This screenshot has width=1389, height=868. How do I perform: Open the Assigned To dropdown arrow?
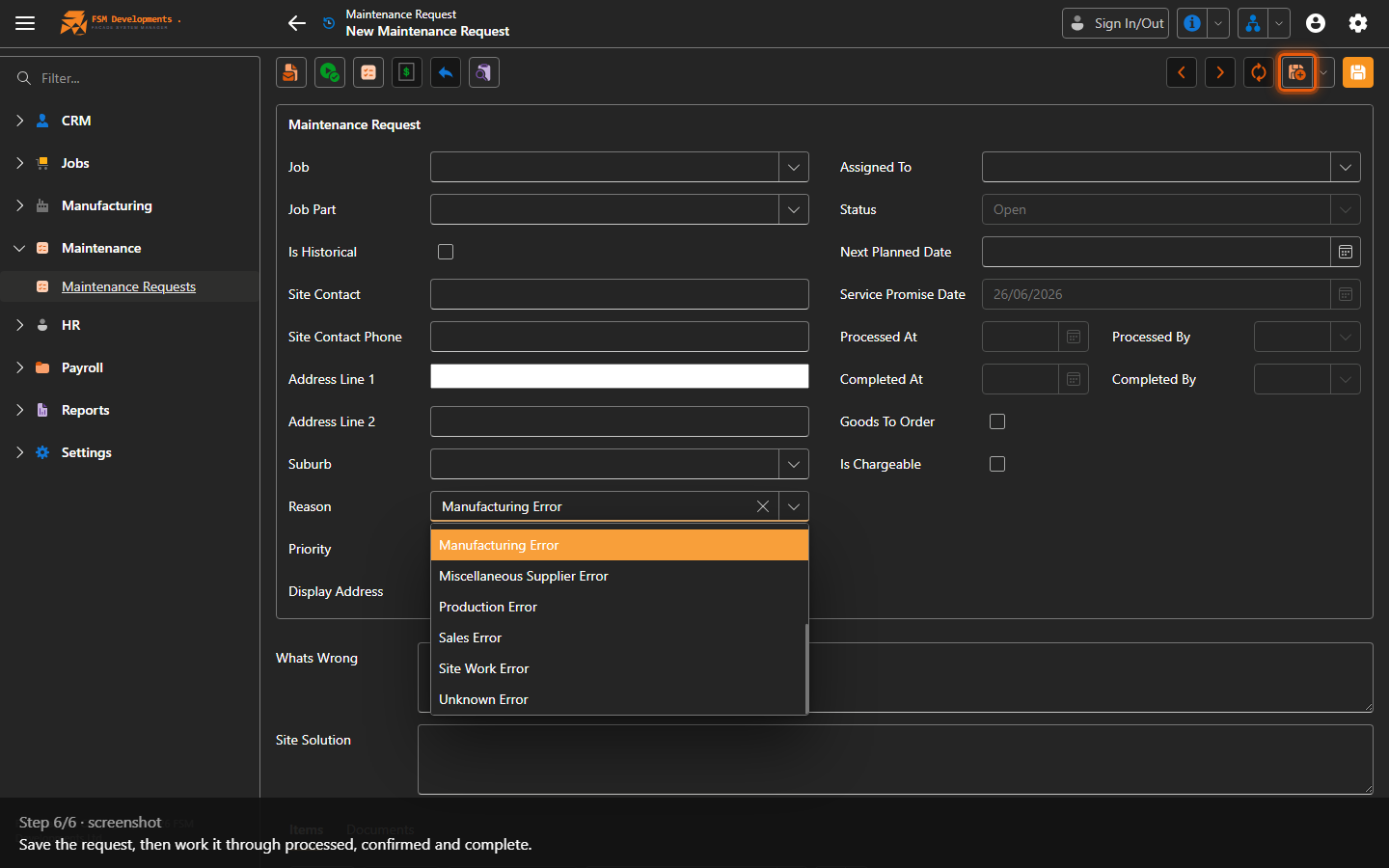(x=1346, y=167)
